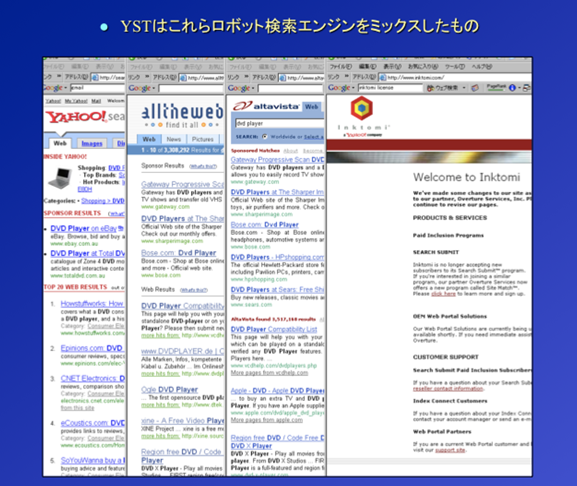Click the IE page icon in altavista address bar
Viewport: 577px width, 486px height.
[282, 78]
